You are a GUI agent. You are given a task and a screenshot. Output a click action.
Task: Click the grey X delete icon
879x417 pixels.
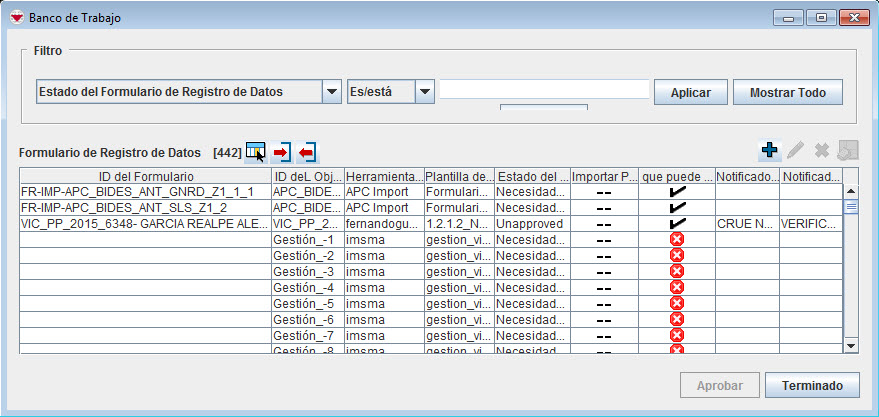click(822, 150)
